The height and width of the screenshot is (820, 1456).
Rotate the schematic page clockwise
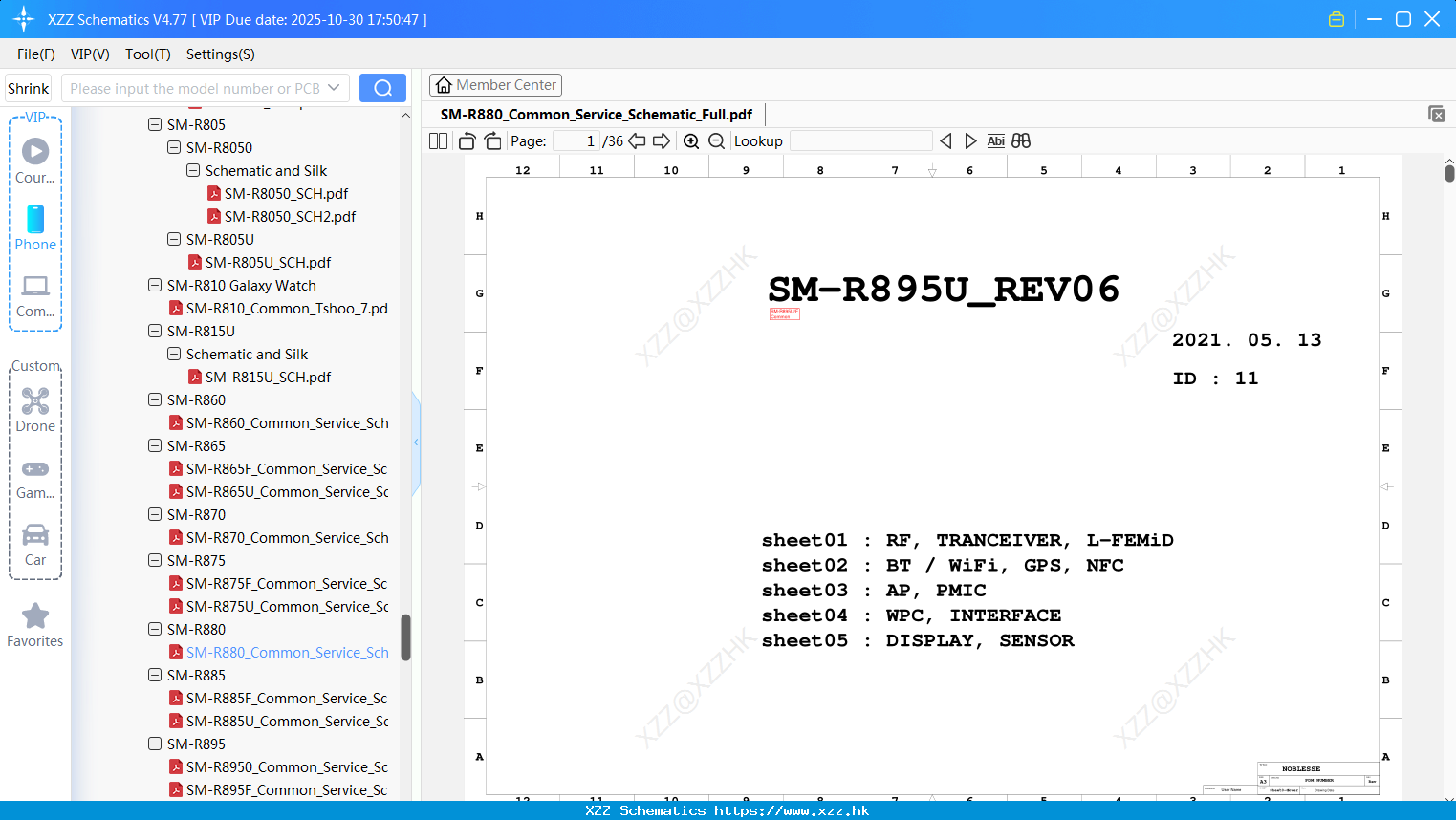pyautogui.click(x=491, y=140)
